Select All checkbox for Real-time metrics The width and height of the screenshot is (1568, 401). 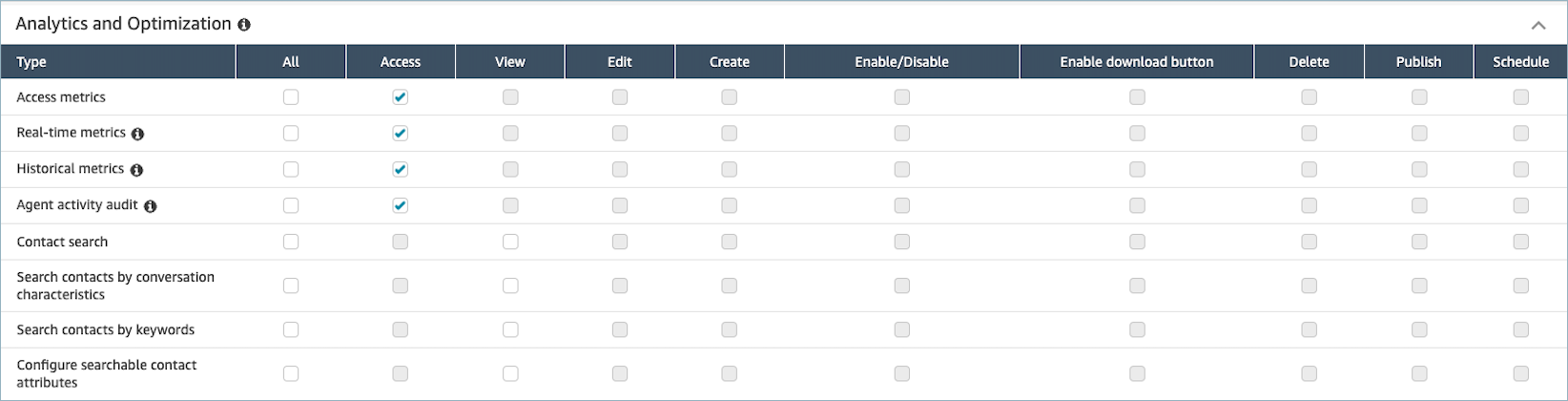click(x=291, y=134)
